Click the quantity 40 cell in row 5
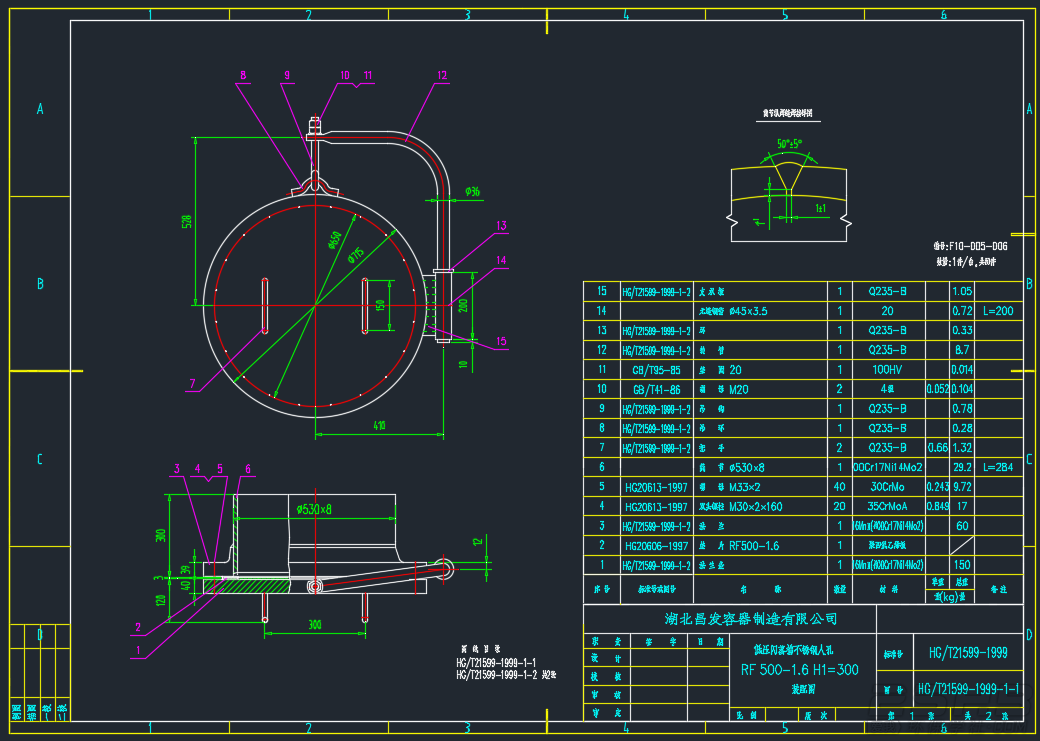The width and height of the screenshot is (1040, 741). [840, 487]
